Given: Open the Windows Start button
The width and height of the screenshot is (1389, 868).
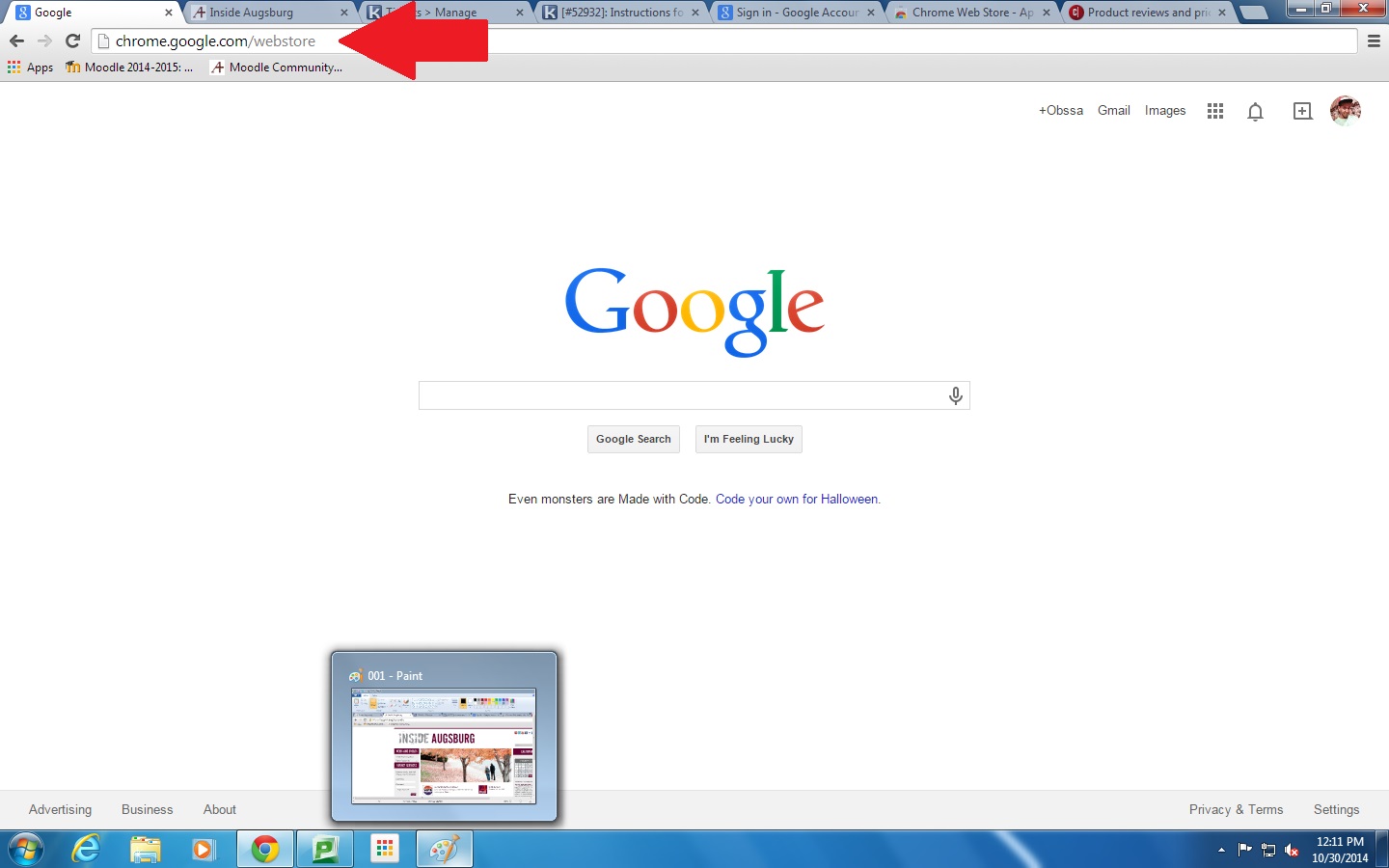Looking at the screenshot, I should (25, 850).
